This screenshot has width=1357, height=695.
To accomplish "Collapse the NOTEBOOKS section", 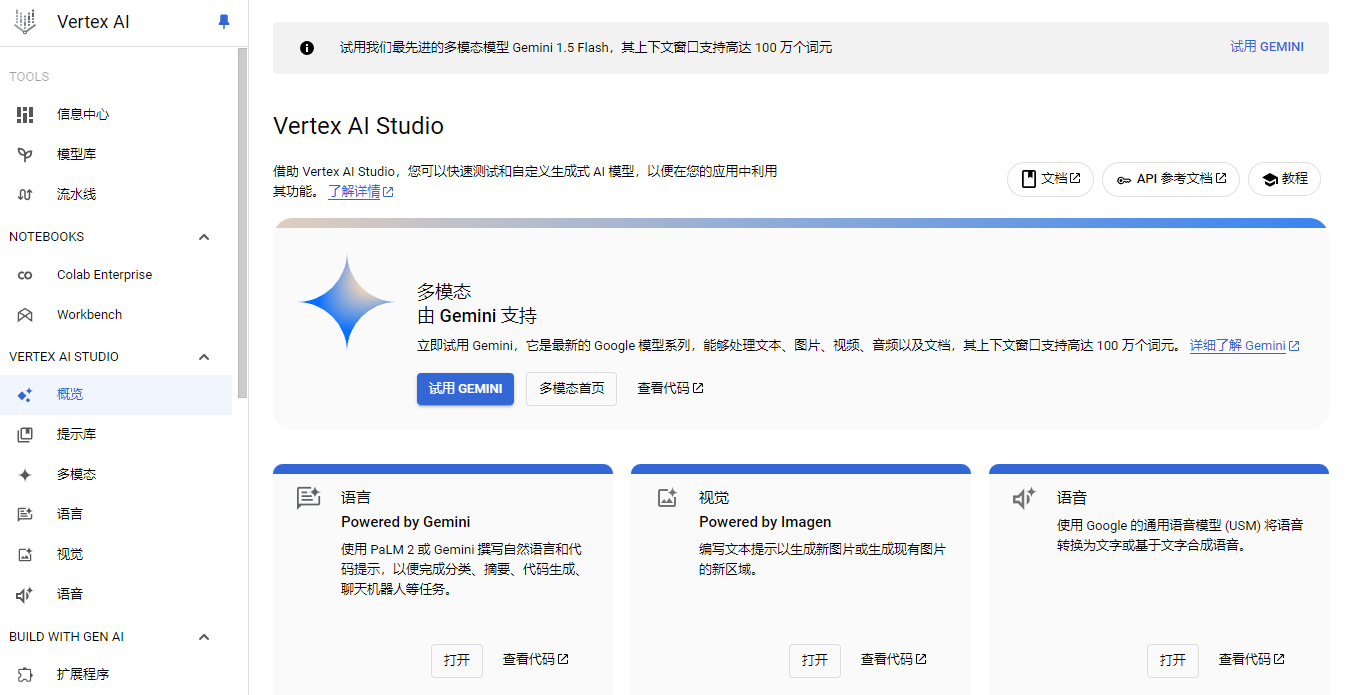I will (204, 237).
